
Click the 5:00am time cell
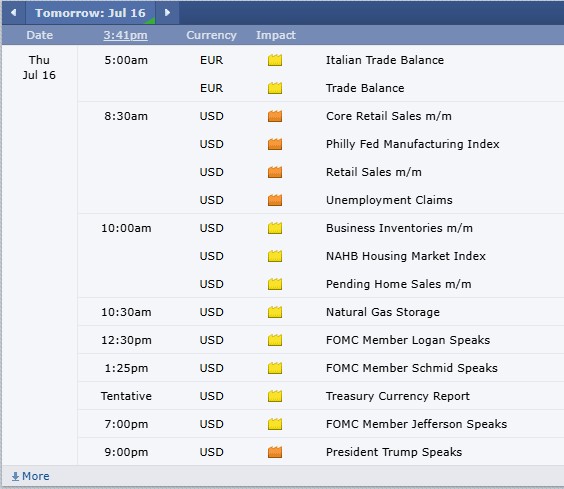point(126,60)
